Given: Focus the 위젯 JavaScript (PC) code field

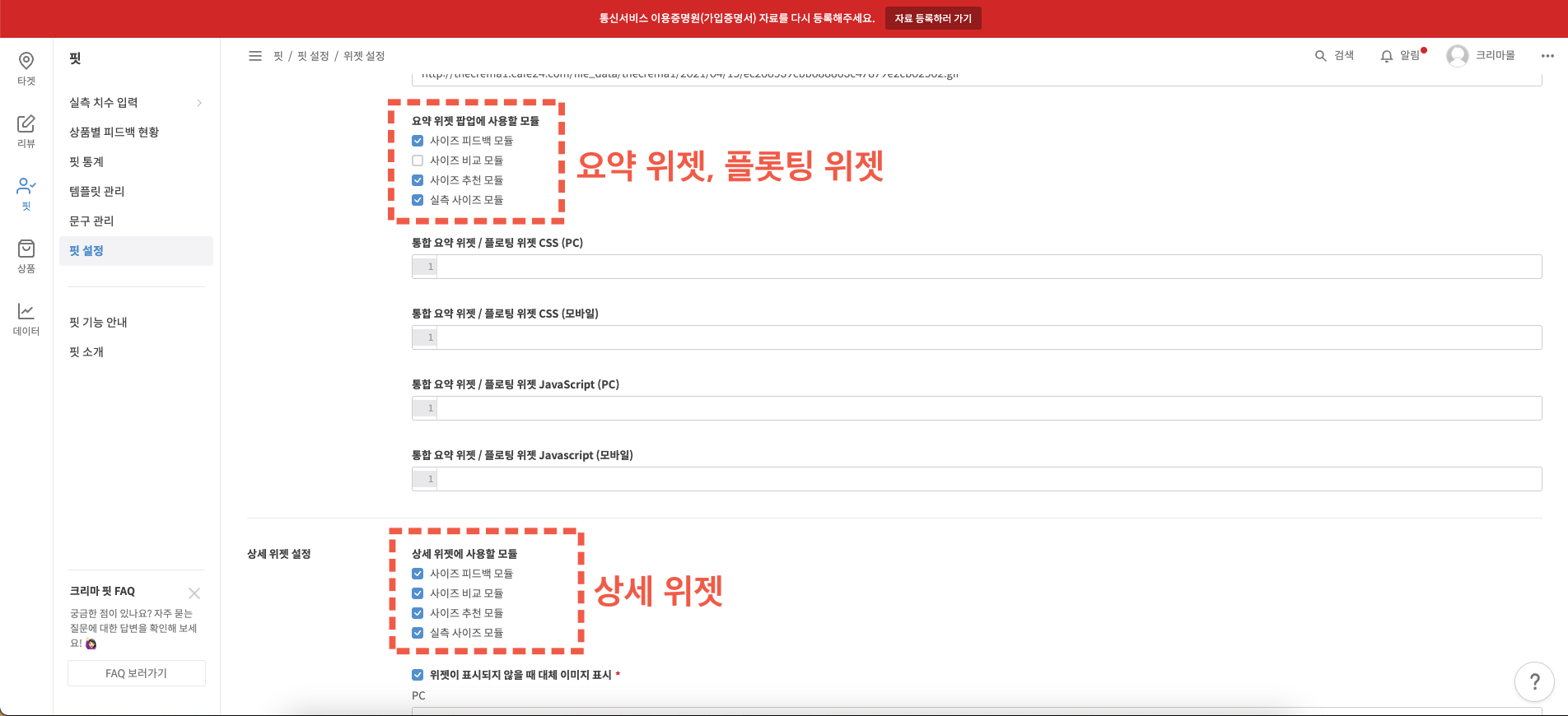Looking at the screenshot, I should [x=977, y=408].
